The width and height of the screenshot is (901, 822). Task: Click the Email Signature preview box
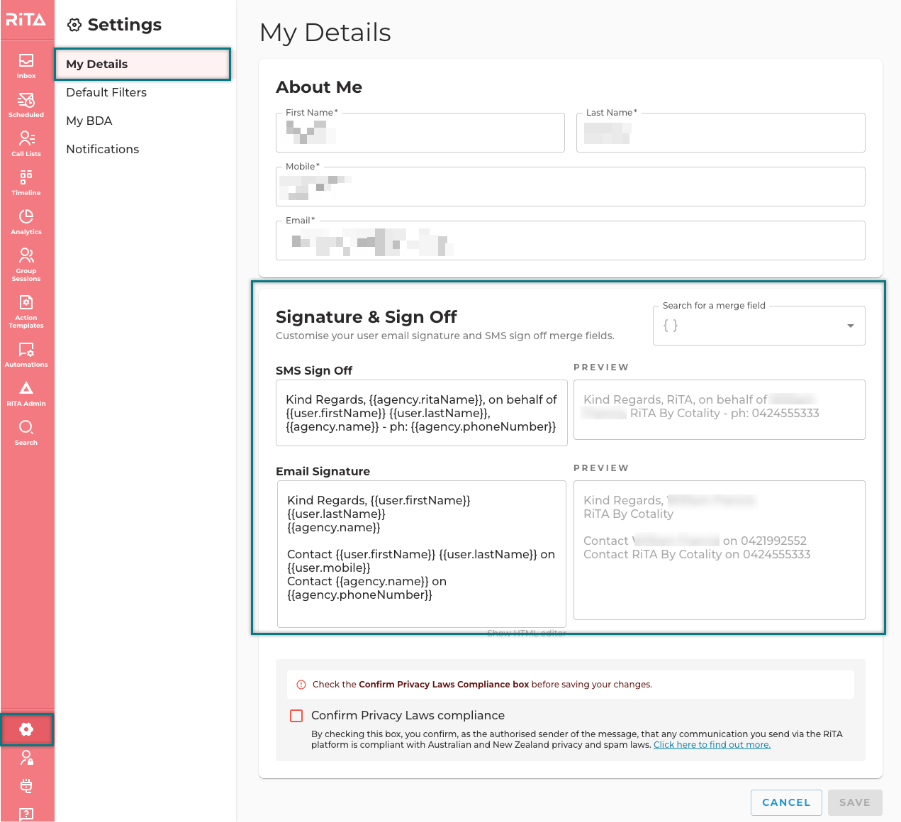(x=719, y=550)
